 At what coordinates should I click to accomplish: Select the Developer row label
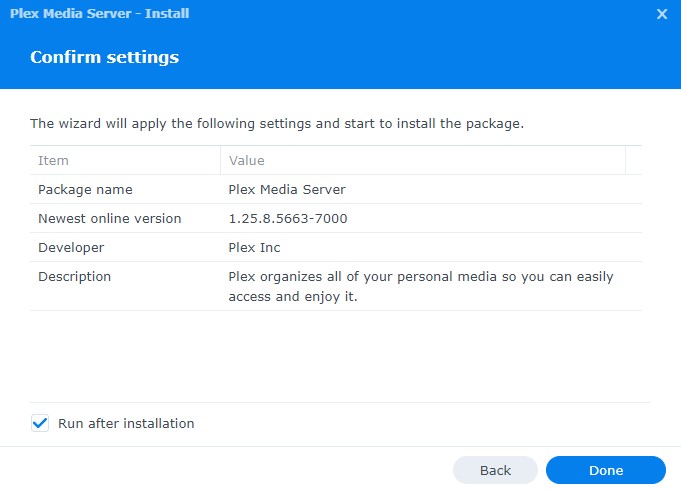71,248
